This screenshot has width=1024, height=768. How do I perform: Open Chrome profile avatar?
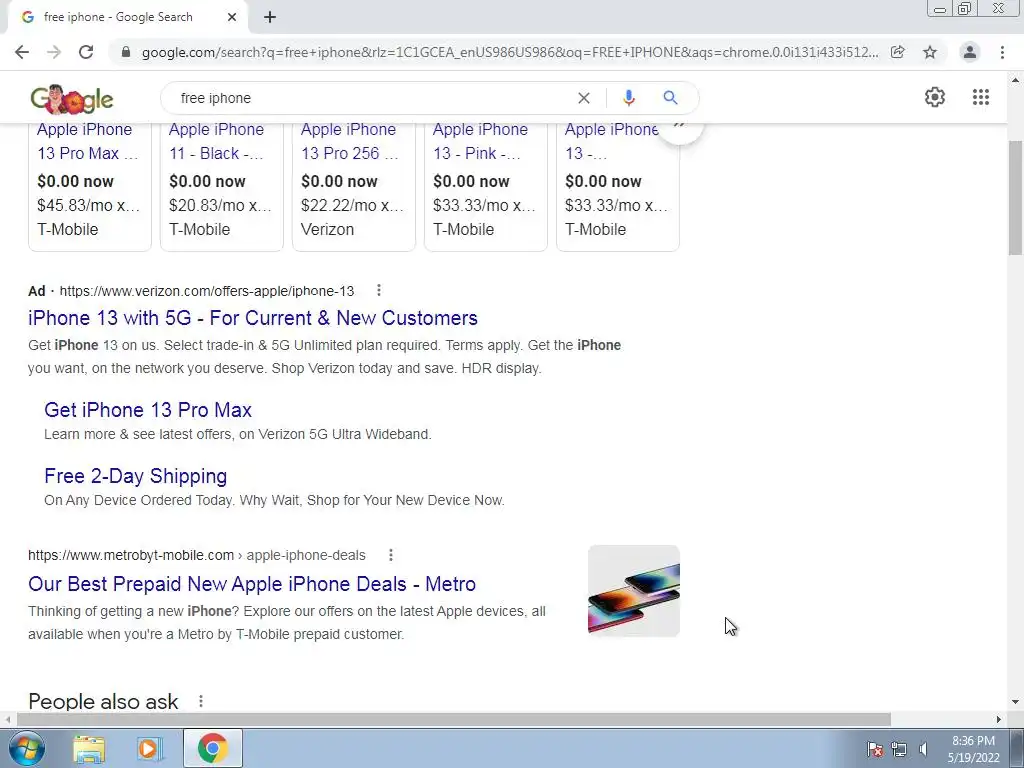click(x=970, y=52)
